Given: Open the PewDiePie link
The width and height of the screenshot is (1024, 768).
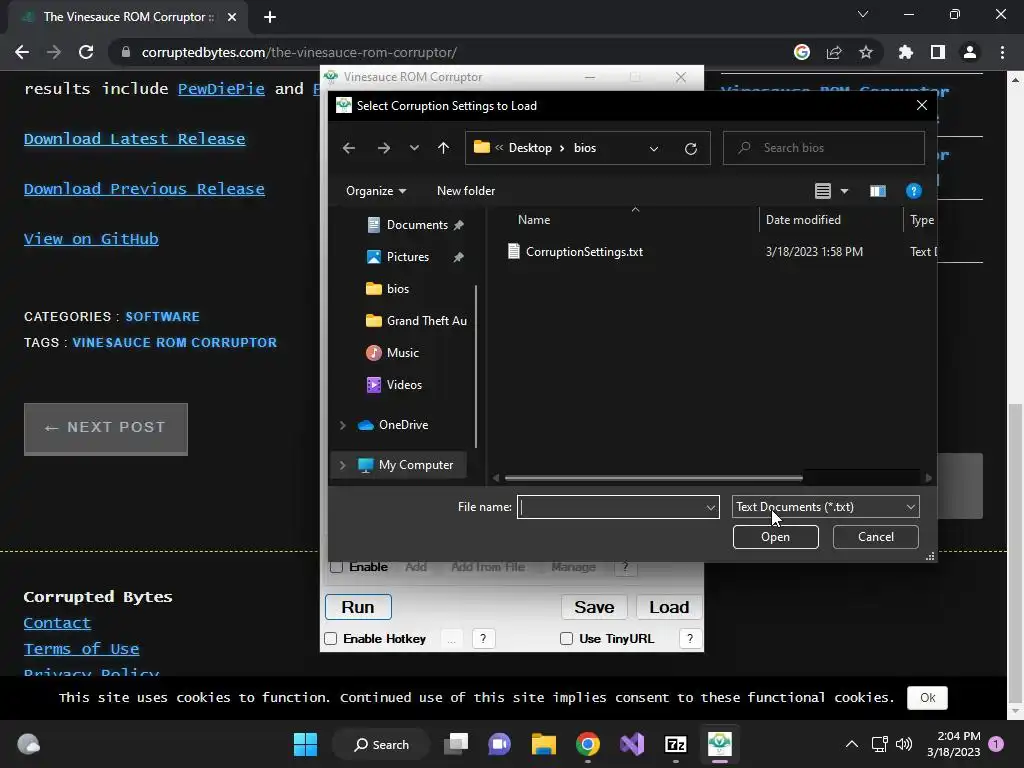Looking at the screenshot, I should click(221, 89).
